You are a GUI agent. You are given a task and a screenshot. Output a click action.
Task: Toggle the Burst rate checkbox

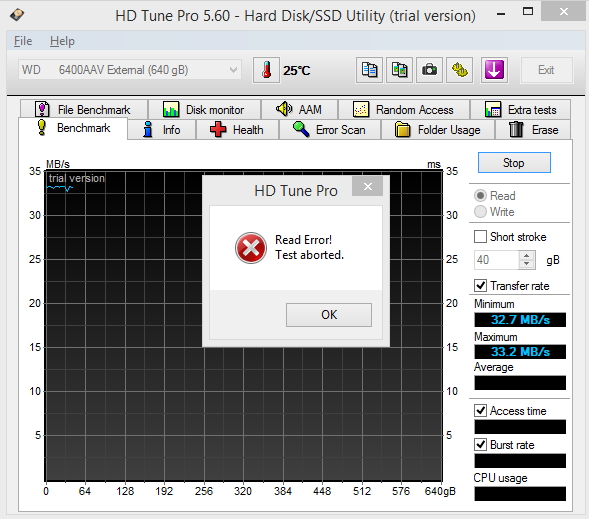tap(480, 445)
